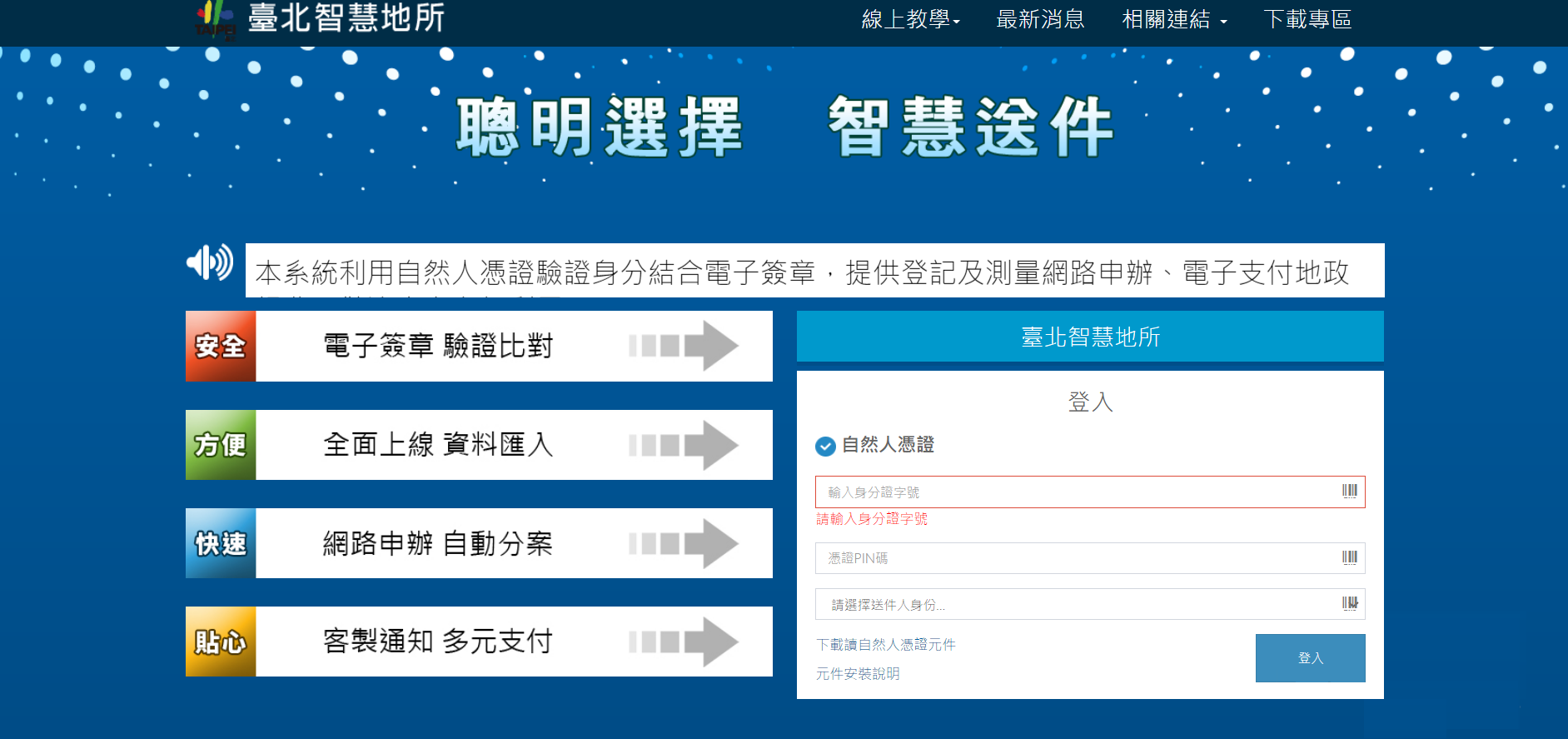Image resolution: width=1568 pixels, height=739 pixels.
Task: Click the 智慧送件 banner headline
Action: [x=970, y=127]
